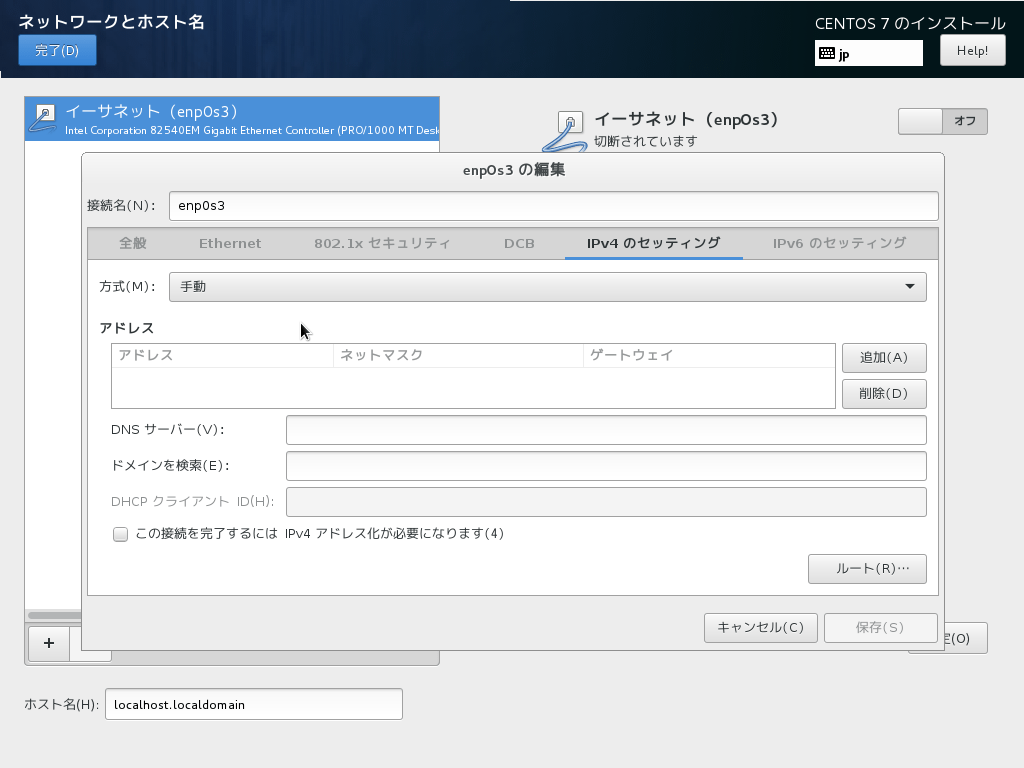Switch to the DCB tab

point(519,242)
